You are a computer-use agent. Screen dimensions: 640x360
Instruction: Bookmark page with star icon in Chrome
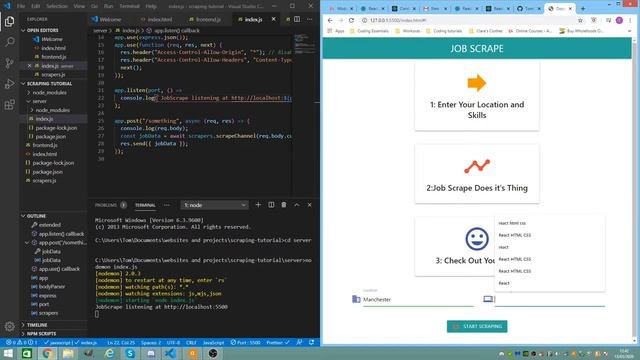(x=580, y=20)
